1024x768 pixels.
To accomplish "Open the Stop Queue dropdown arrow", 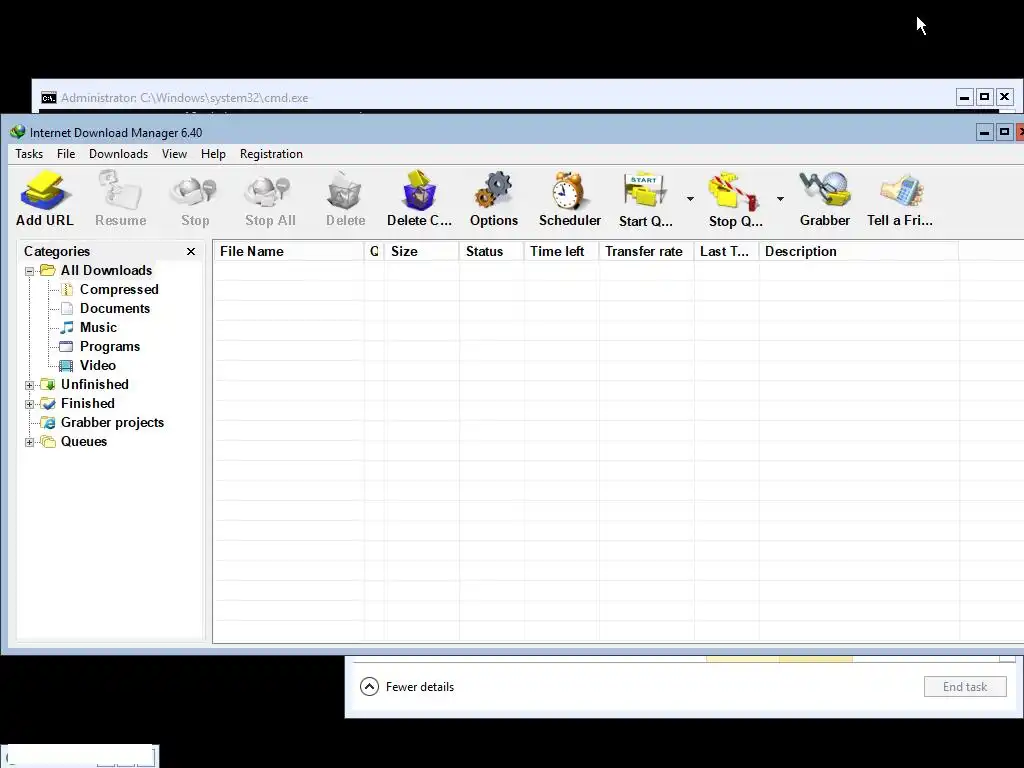I will tap(780, 199).
